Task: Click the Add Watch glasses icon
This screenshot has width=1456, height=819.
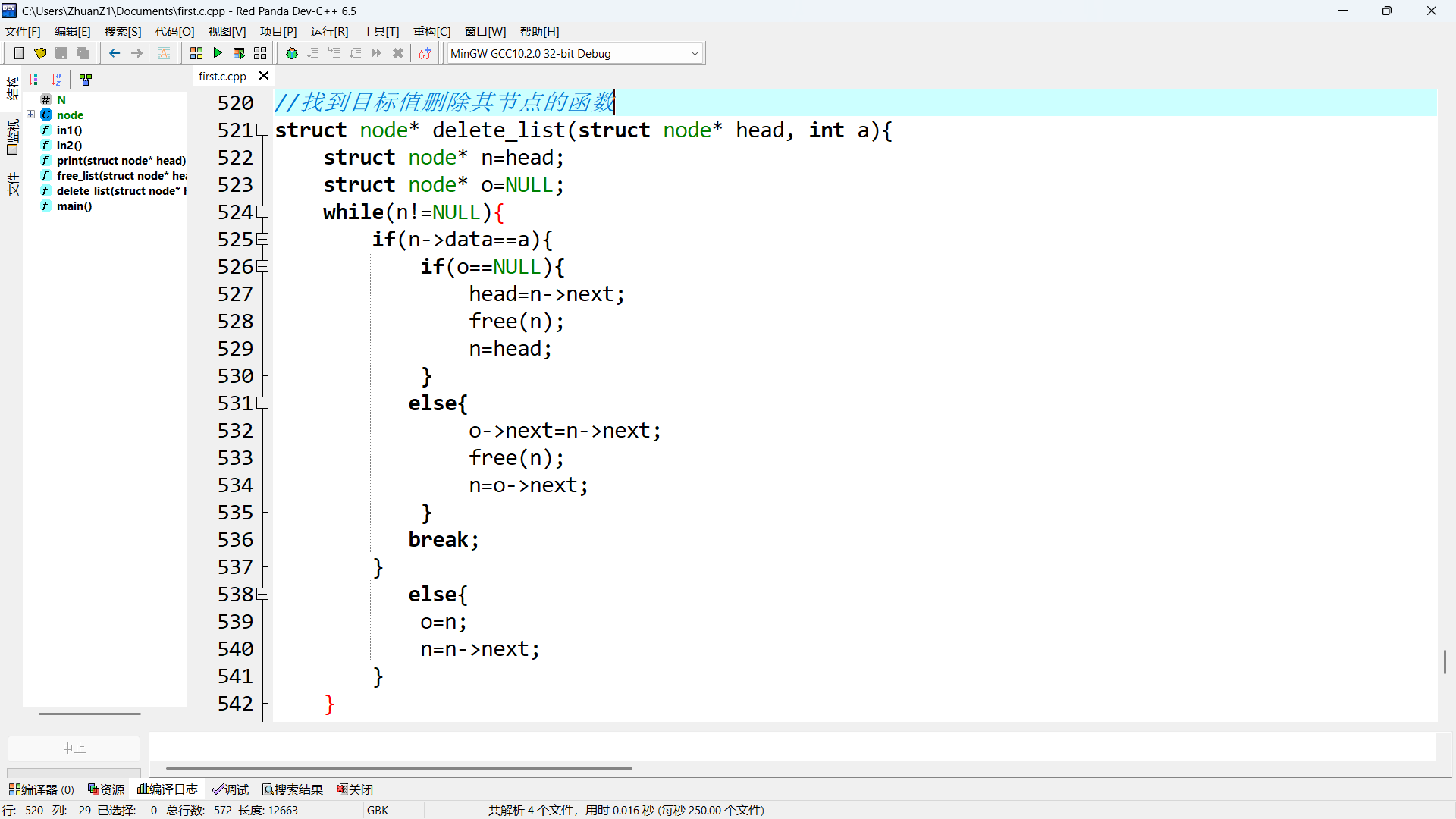Action: [425, 53]
